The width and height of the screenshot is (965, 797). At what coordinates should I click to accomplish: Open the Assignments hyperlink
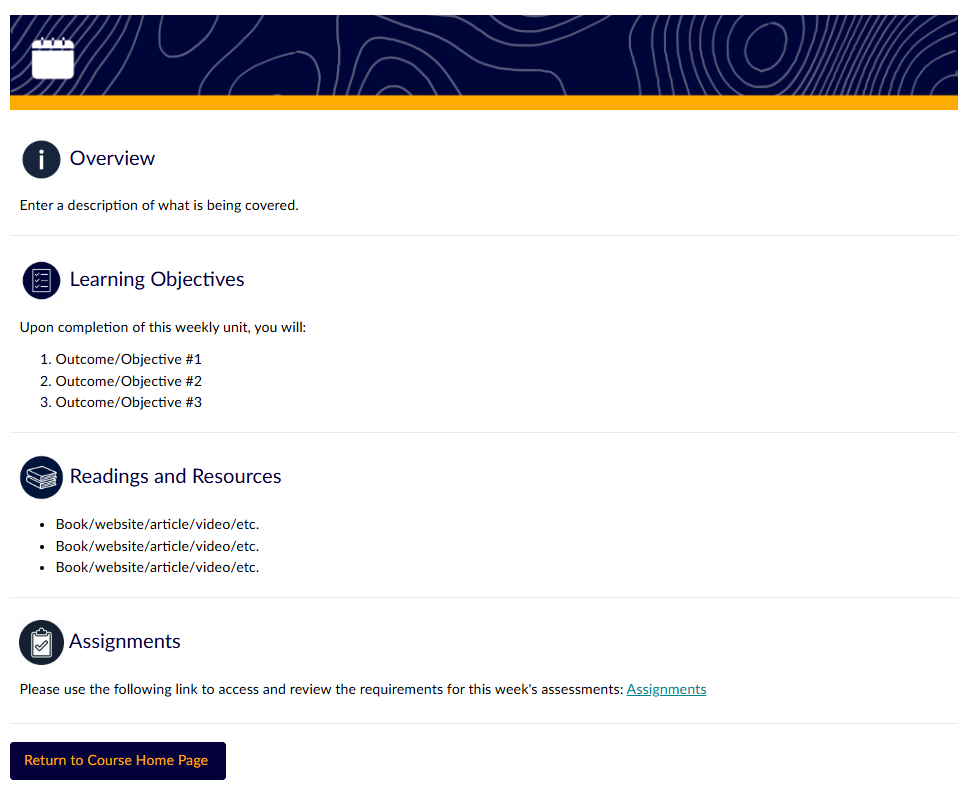pos(666,689)
